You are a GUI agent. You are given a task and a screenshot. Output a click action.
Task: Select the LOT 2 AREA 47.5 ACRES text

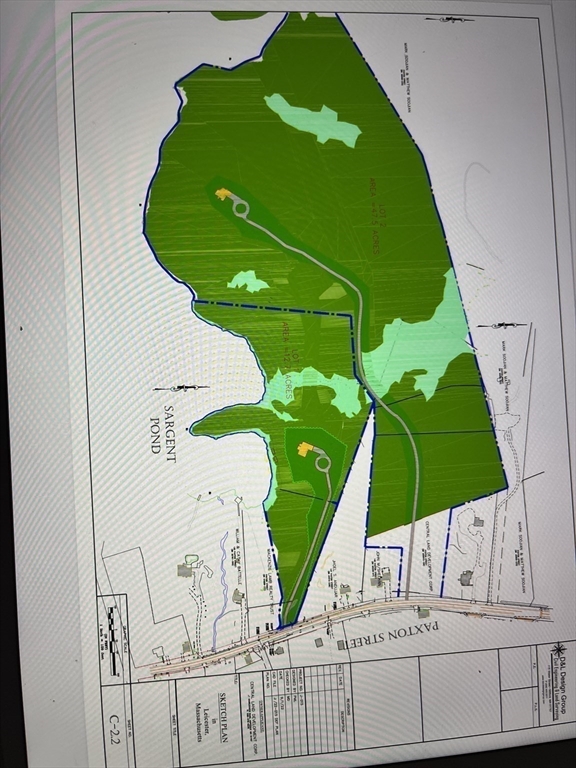click(x=374, y=215)
